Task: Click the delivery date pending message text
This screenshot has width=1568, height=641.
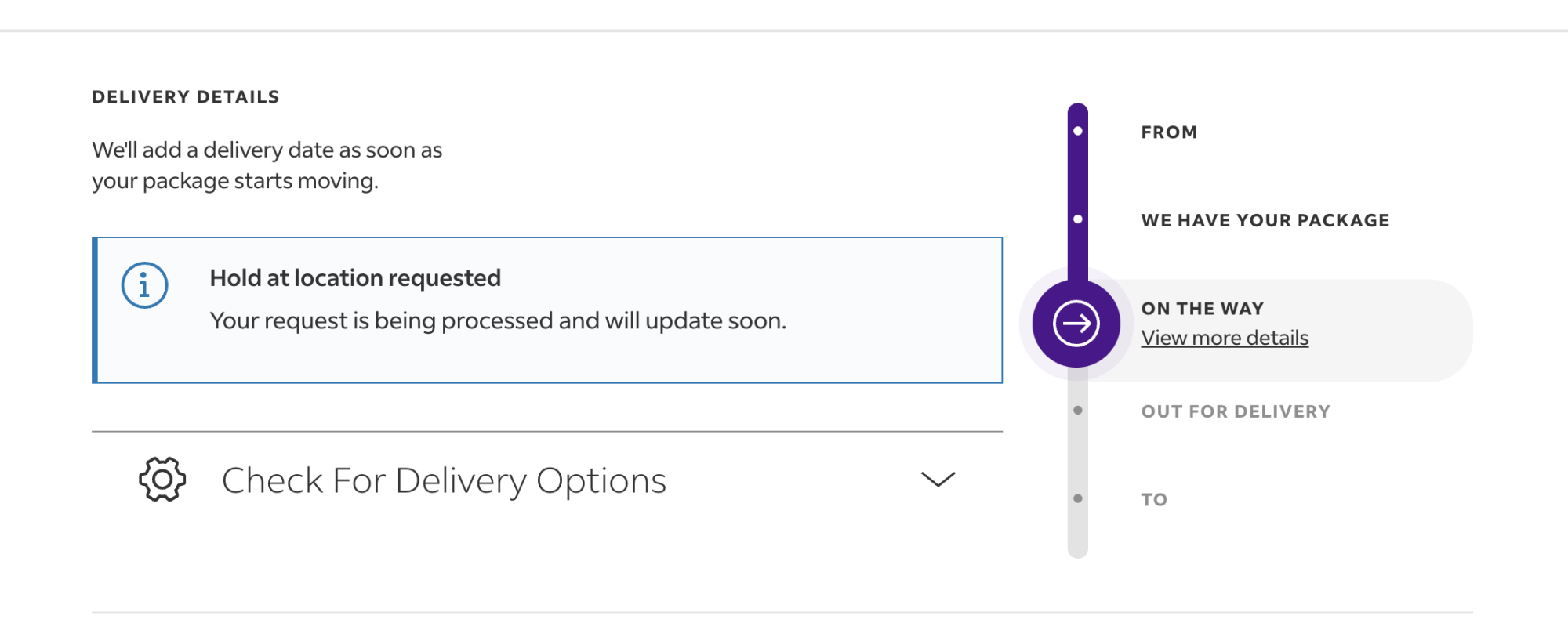Action: (267, 165)
